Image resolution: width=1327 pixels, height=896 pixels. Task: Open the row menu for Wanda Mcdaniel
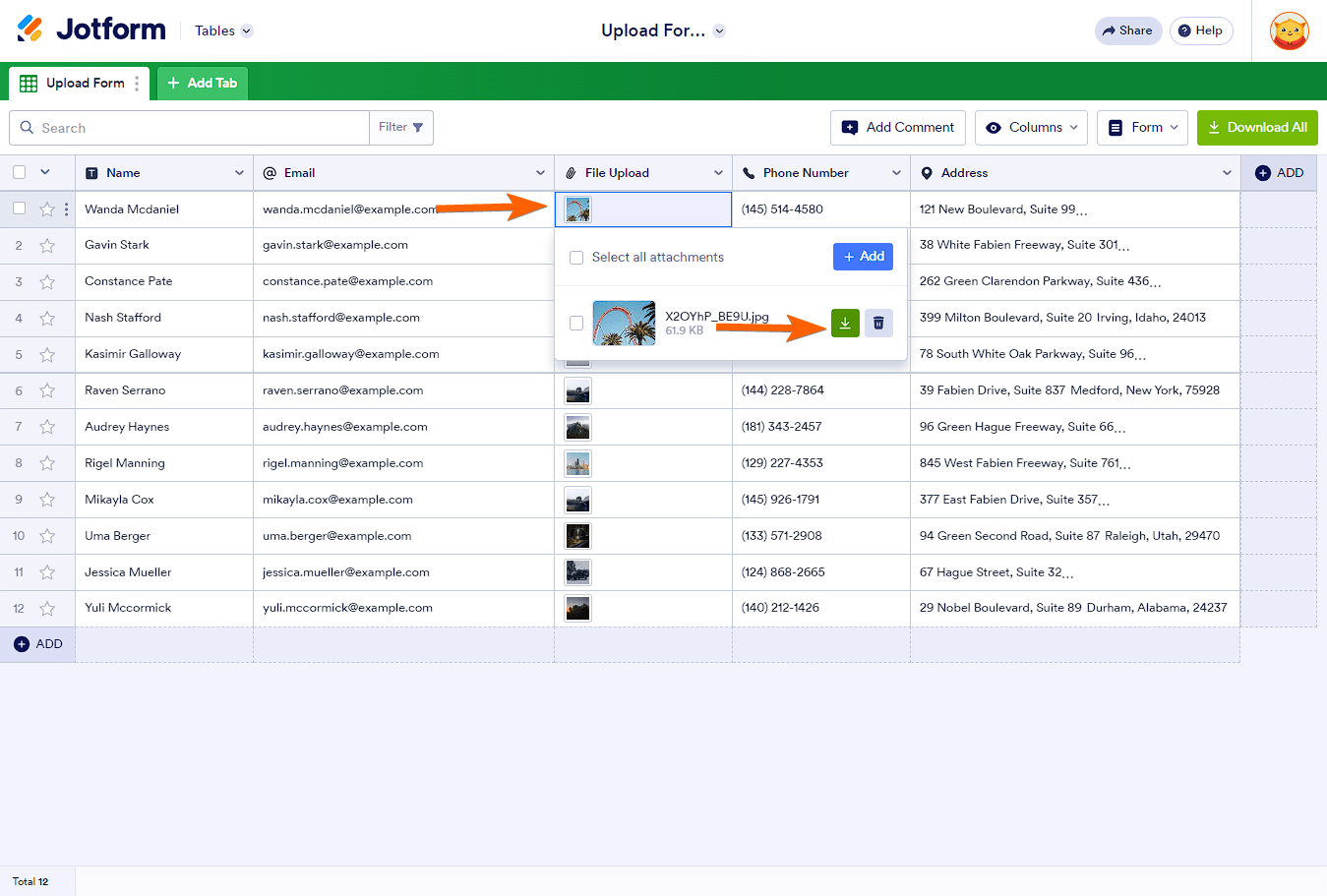point(66,209)
